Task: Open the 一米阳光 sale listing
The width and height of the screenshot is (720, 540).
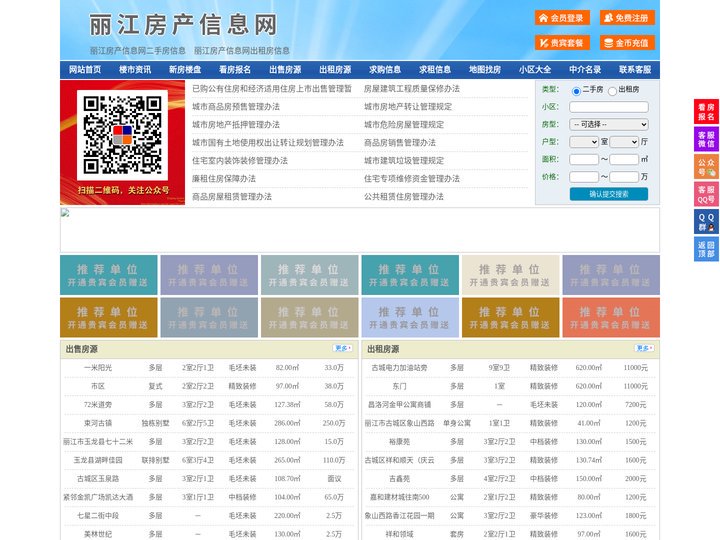Action: [x=98, y=368]
